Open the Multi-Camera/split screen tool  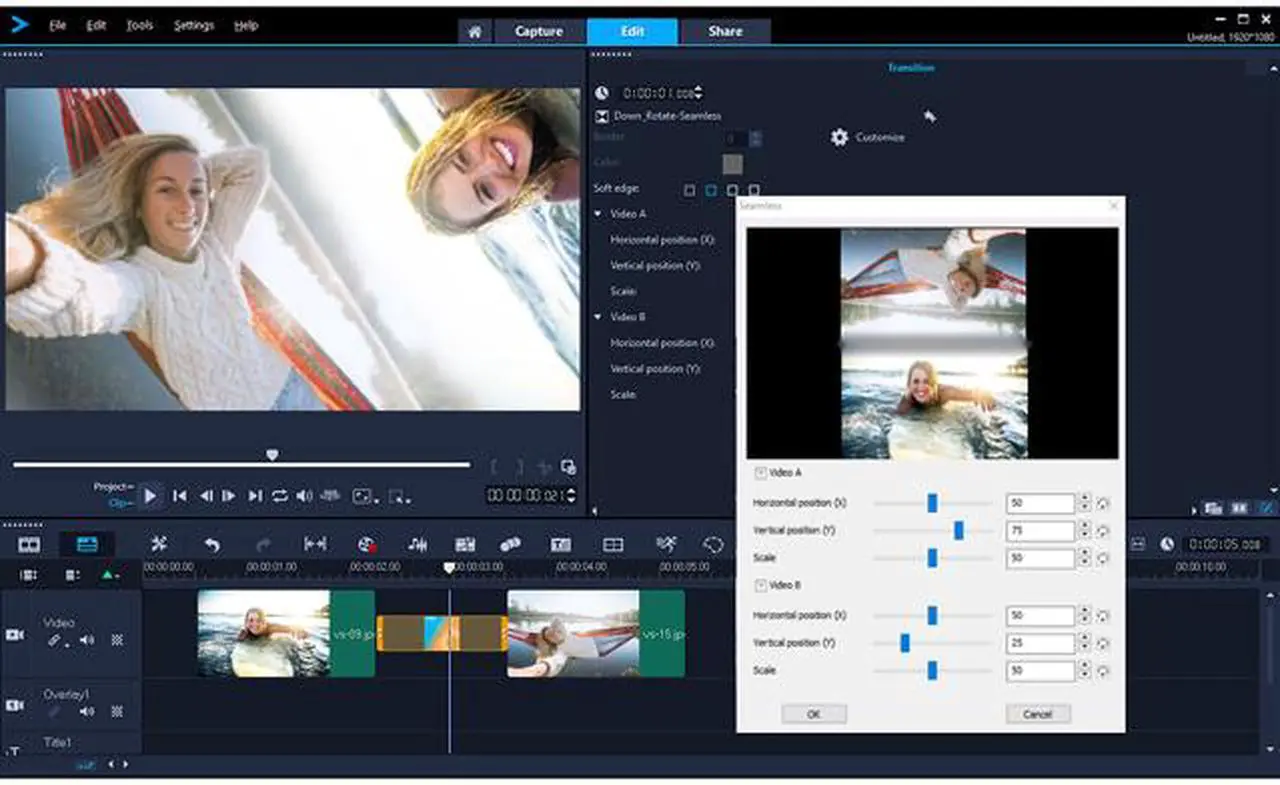(x=613, y=544)
